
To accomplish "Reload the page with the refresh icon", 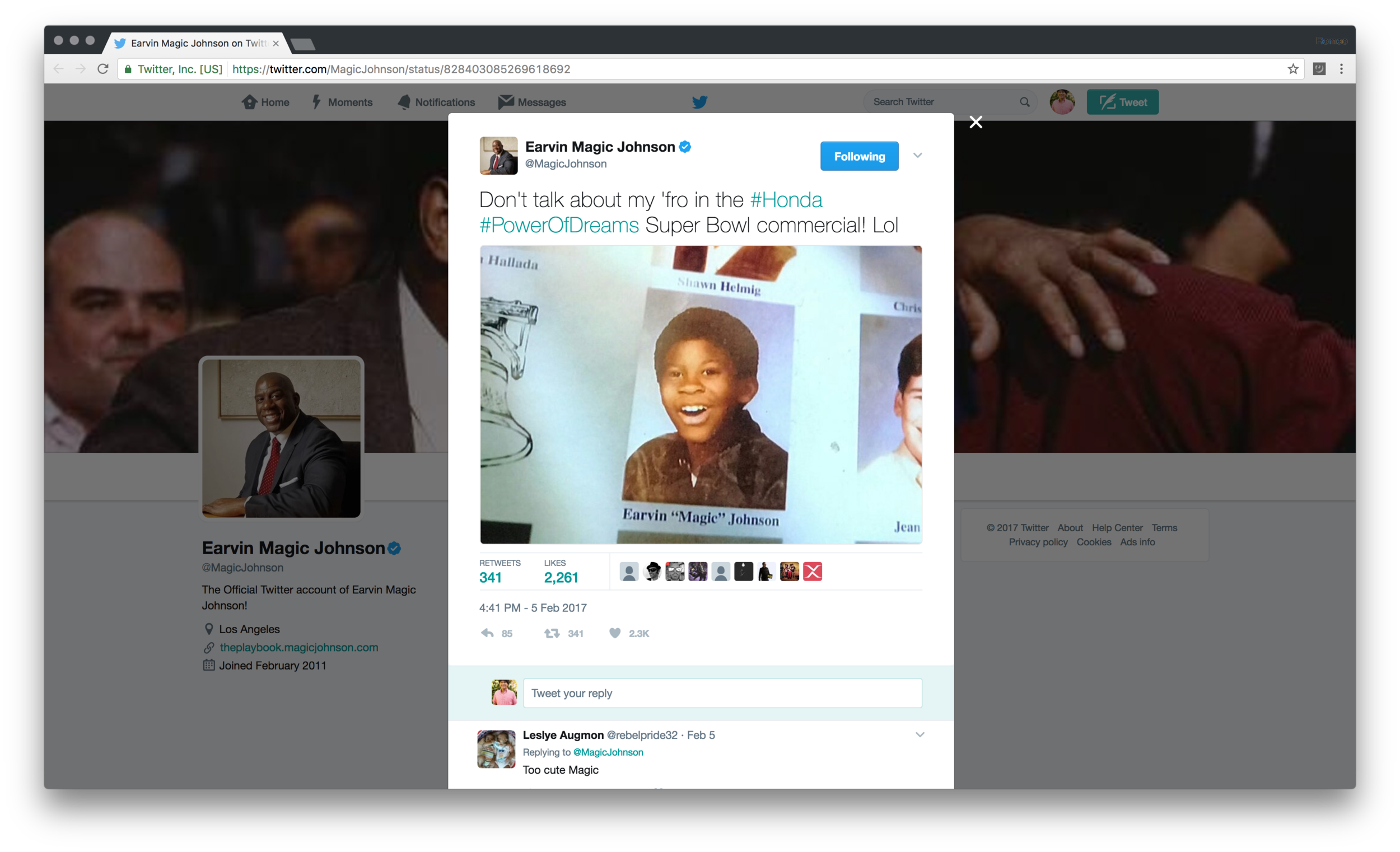I will [x=103, y=69].
